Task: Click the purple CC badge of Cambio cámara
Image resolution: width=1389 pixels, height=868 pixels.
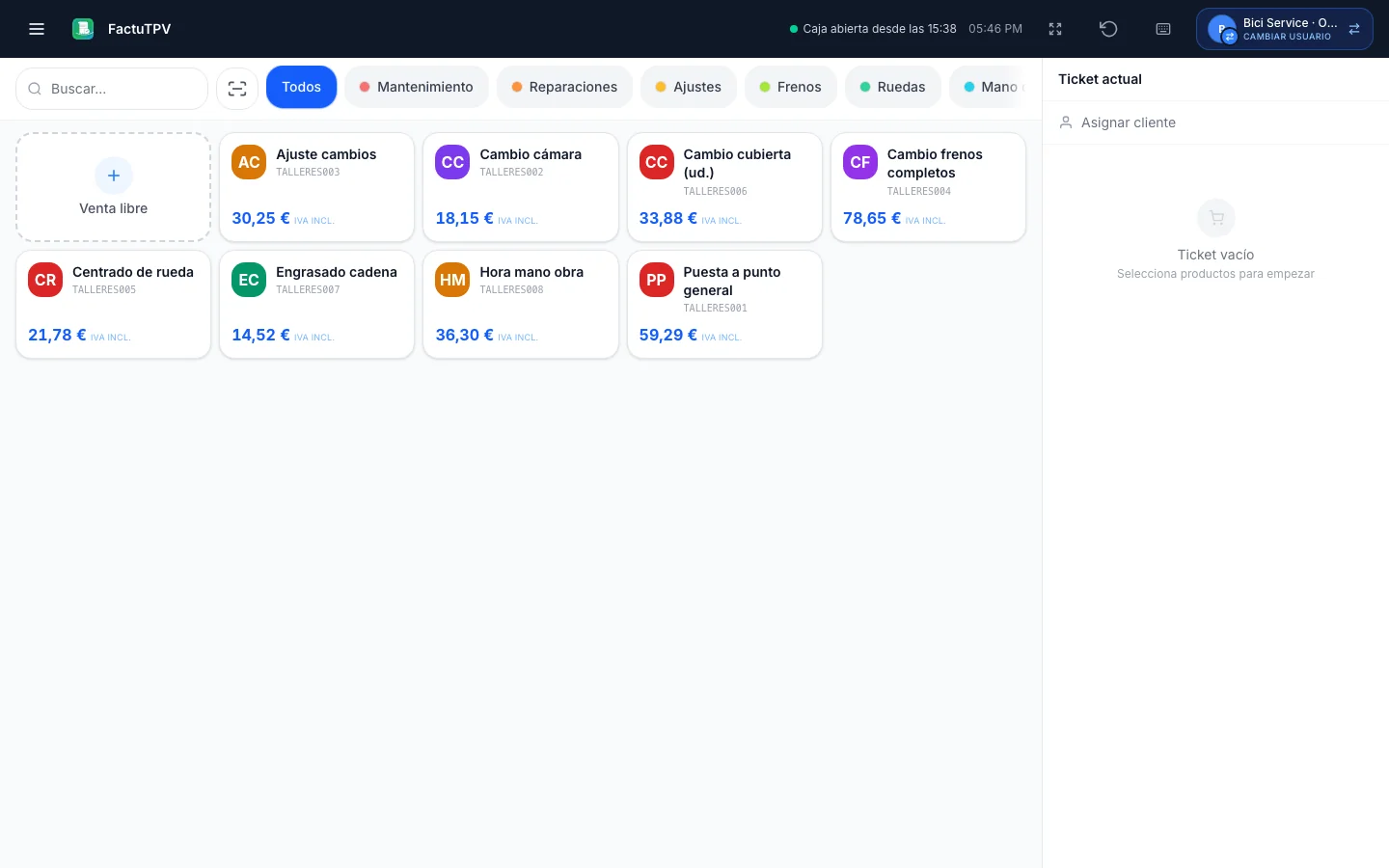Action: click(452, 162)
